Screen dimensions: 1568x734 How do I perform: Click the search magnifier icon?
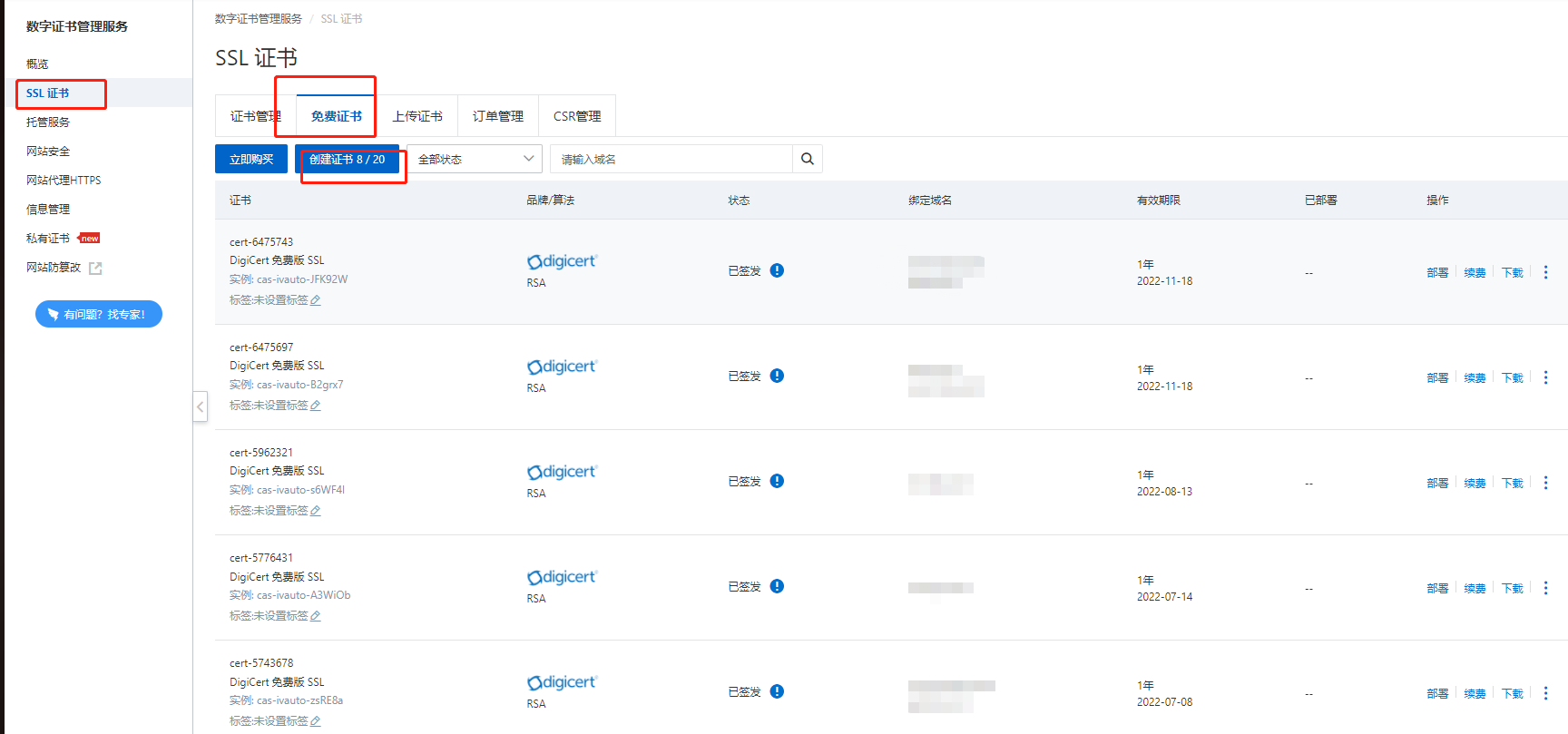tap(807, 159)
